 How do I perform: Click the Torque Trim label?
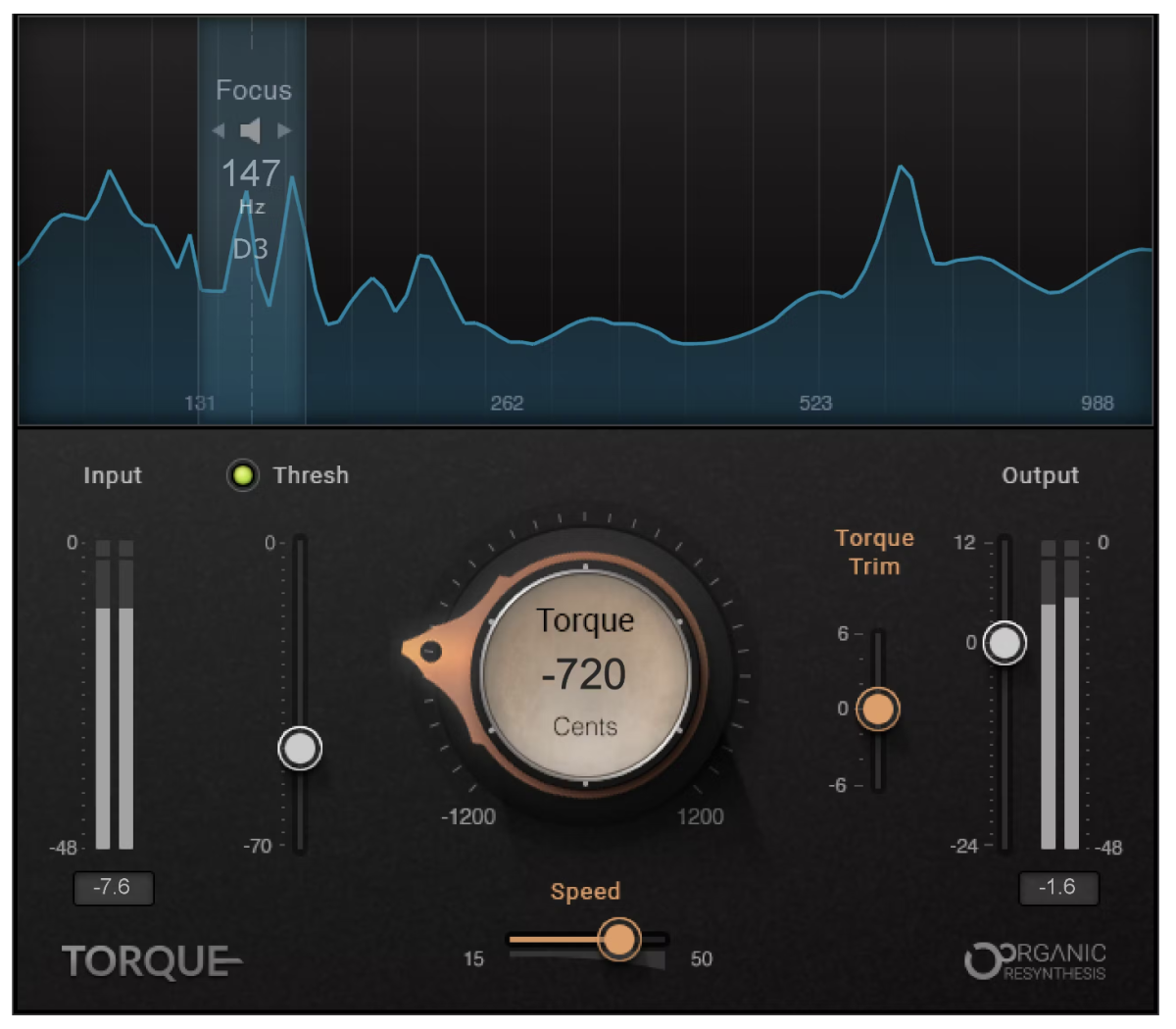(874, 552)
